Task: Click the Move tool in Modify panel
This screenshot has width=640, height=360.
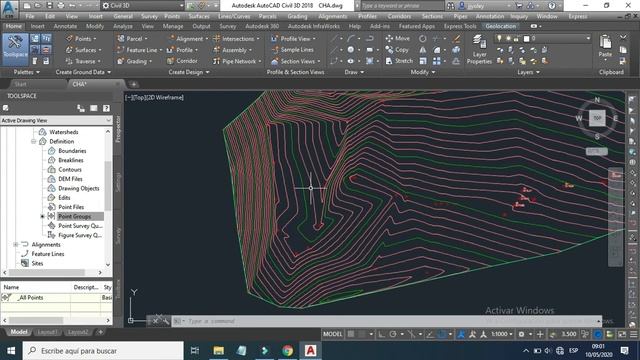Action: point(398,38)
